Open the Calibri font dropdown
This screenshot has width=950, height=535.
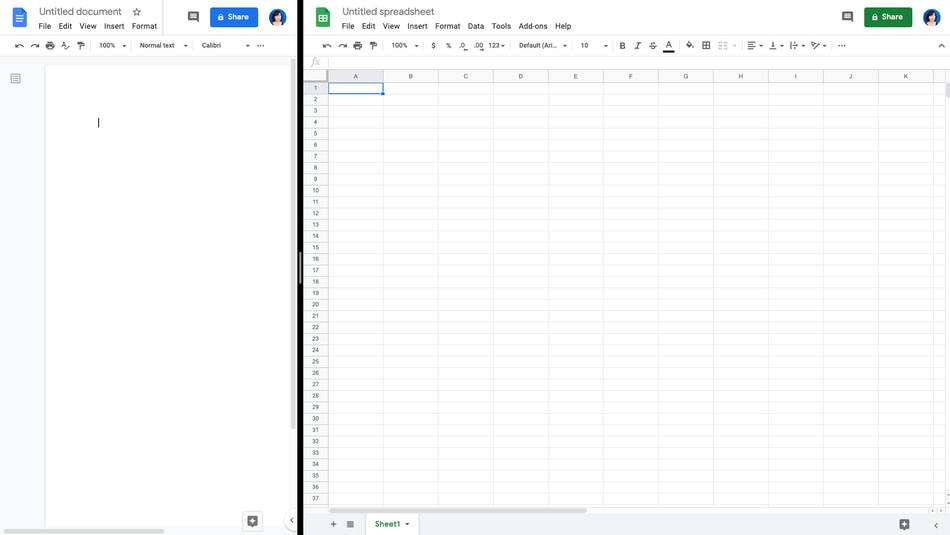(225, 45)
